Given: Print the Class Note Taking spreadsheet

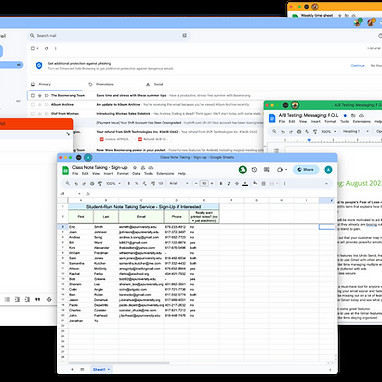Looking at the screenshot, I should pos(92,183).
